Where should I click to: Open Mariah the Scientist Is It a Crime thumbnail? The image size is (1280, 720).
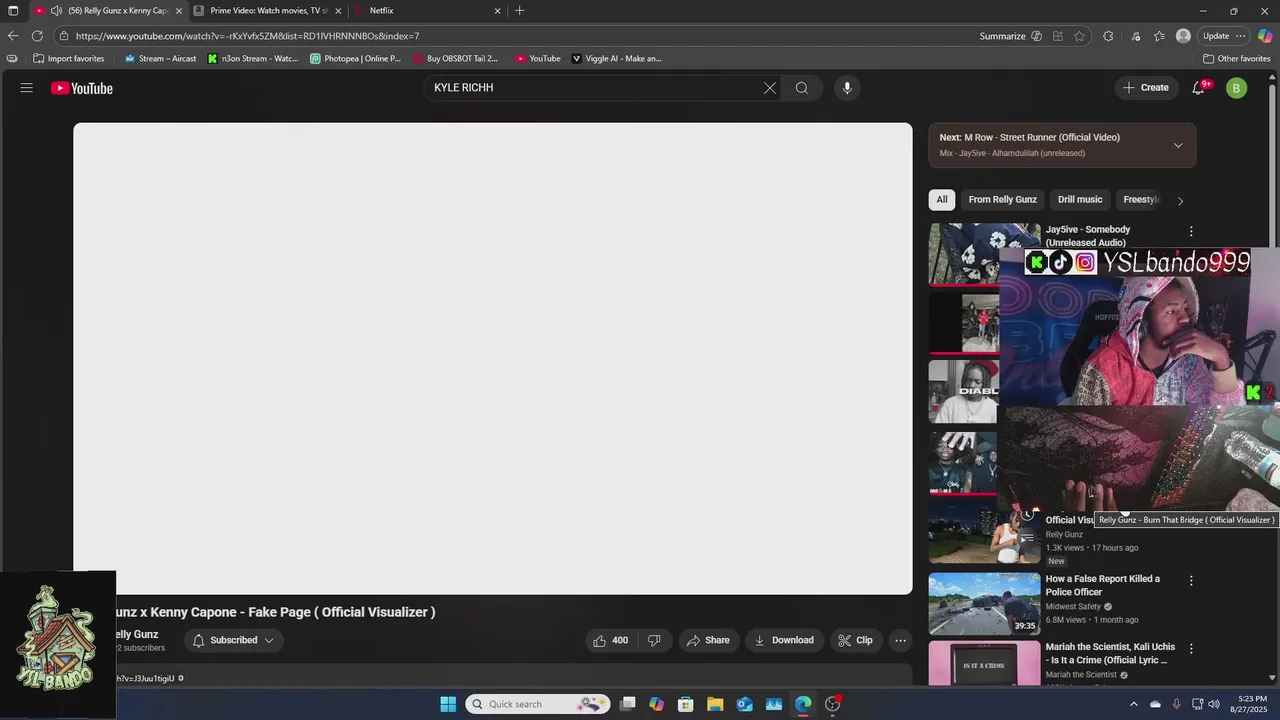click(x=984, y=663)
